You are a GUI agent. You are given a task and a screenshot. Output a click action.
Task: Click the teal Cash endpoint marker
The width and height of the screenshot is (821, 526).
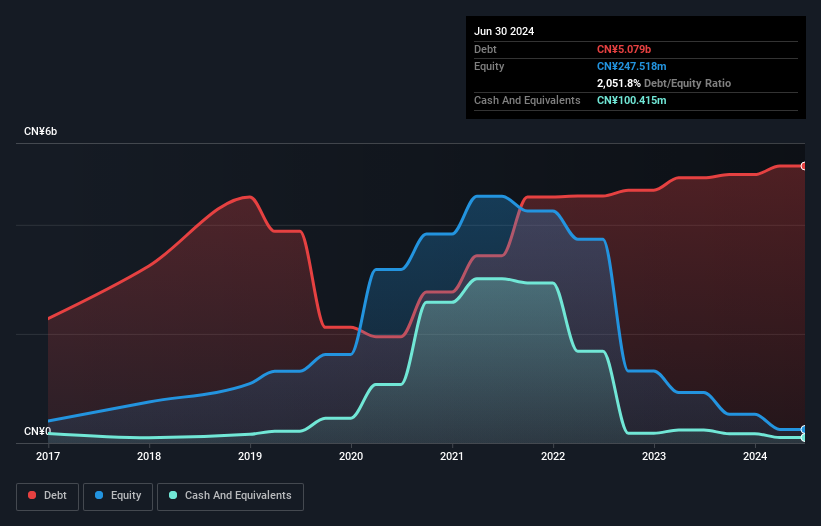point(804,438)
